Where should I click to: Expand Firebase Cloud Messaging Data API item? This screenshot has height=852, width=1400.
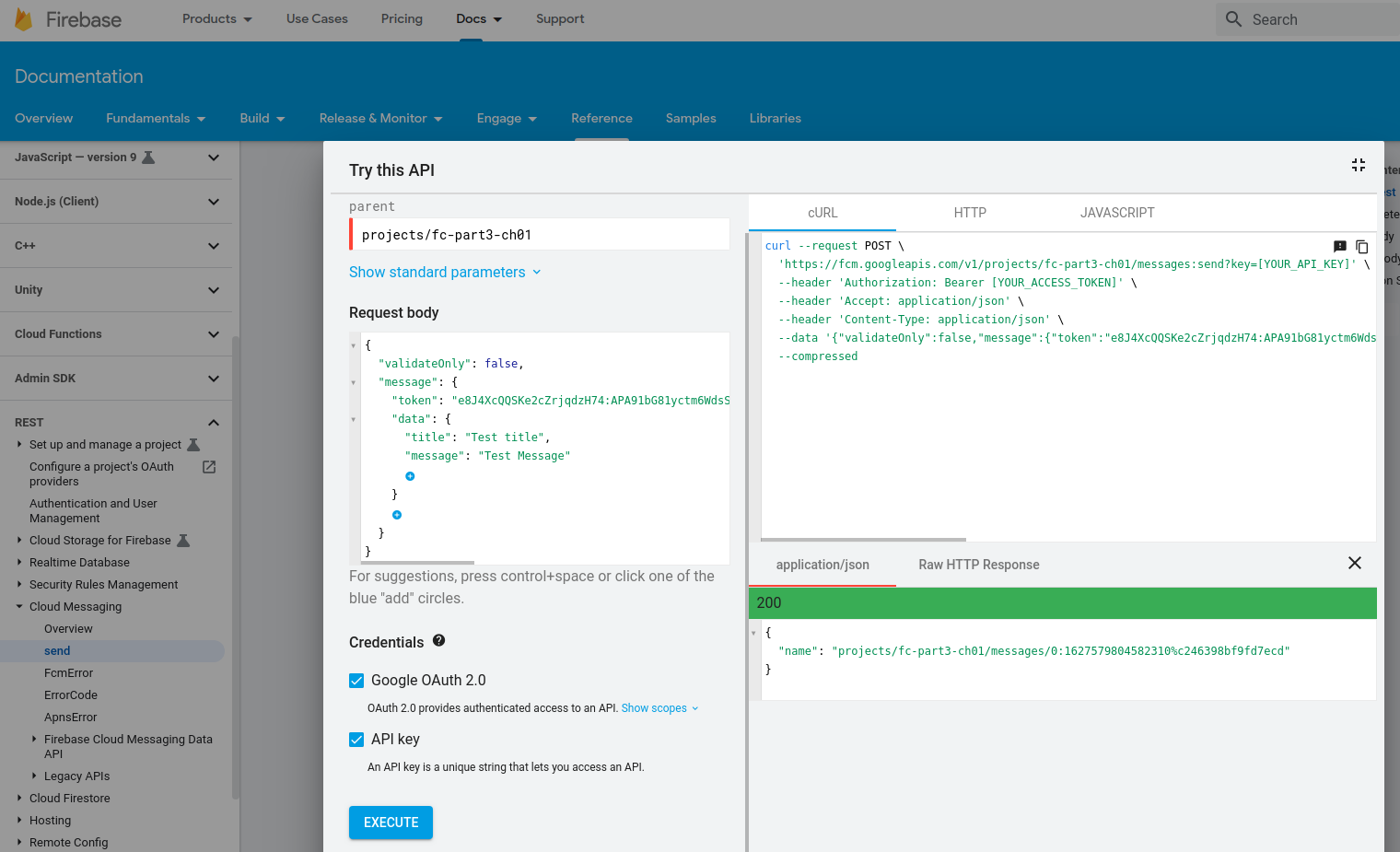(34, 739)
